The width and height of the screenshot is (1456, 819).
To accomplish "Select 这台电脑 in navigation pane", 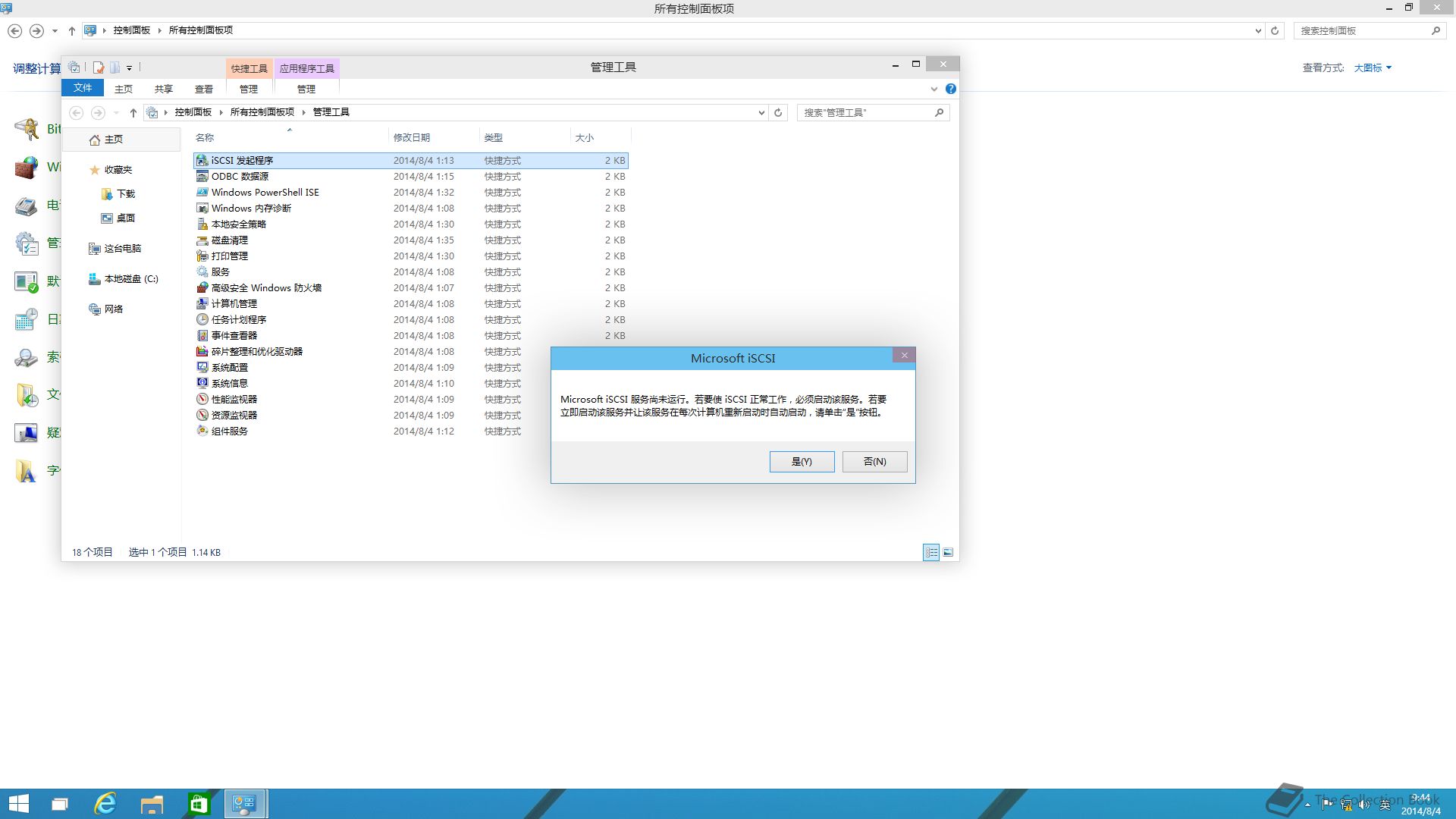I will pos(115,249).
